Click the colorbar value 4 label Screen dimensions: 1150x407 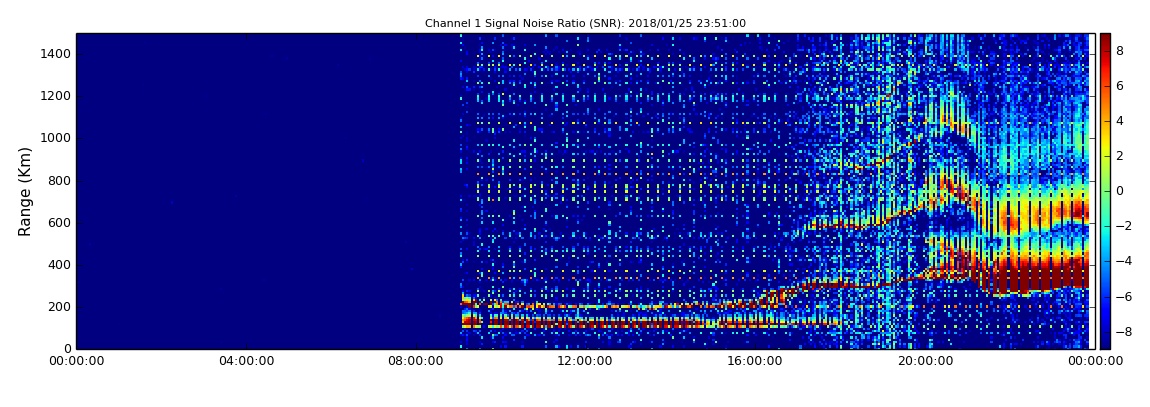[1120, 121]
